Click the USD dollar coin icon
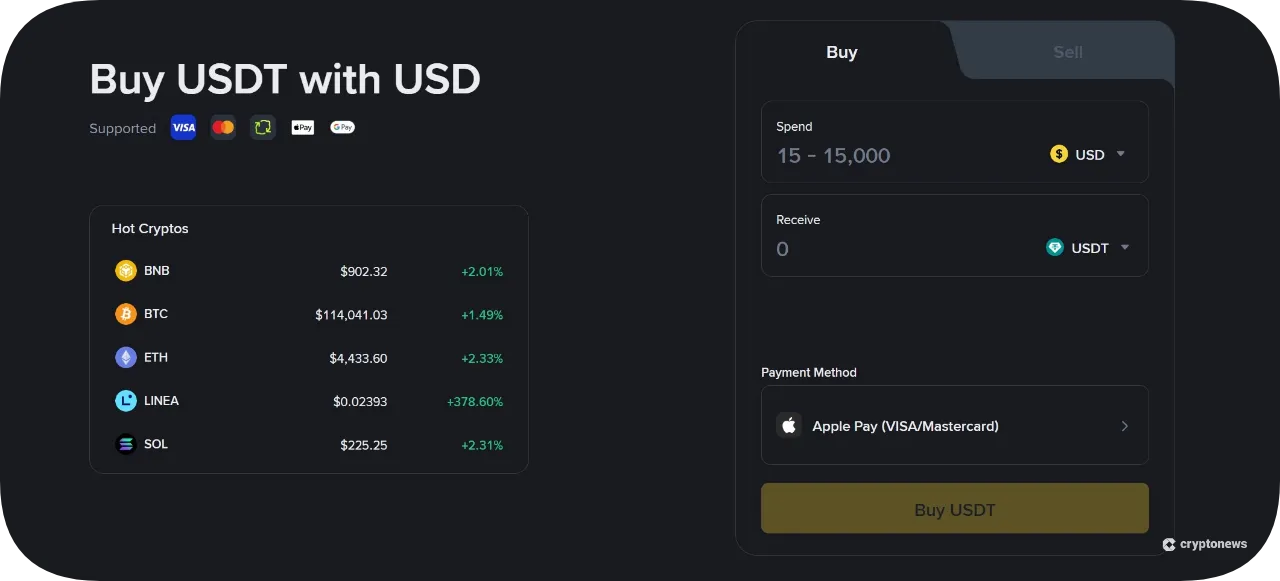The width and height of the screenshot is (1280, 581). click(1058, 154)
